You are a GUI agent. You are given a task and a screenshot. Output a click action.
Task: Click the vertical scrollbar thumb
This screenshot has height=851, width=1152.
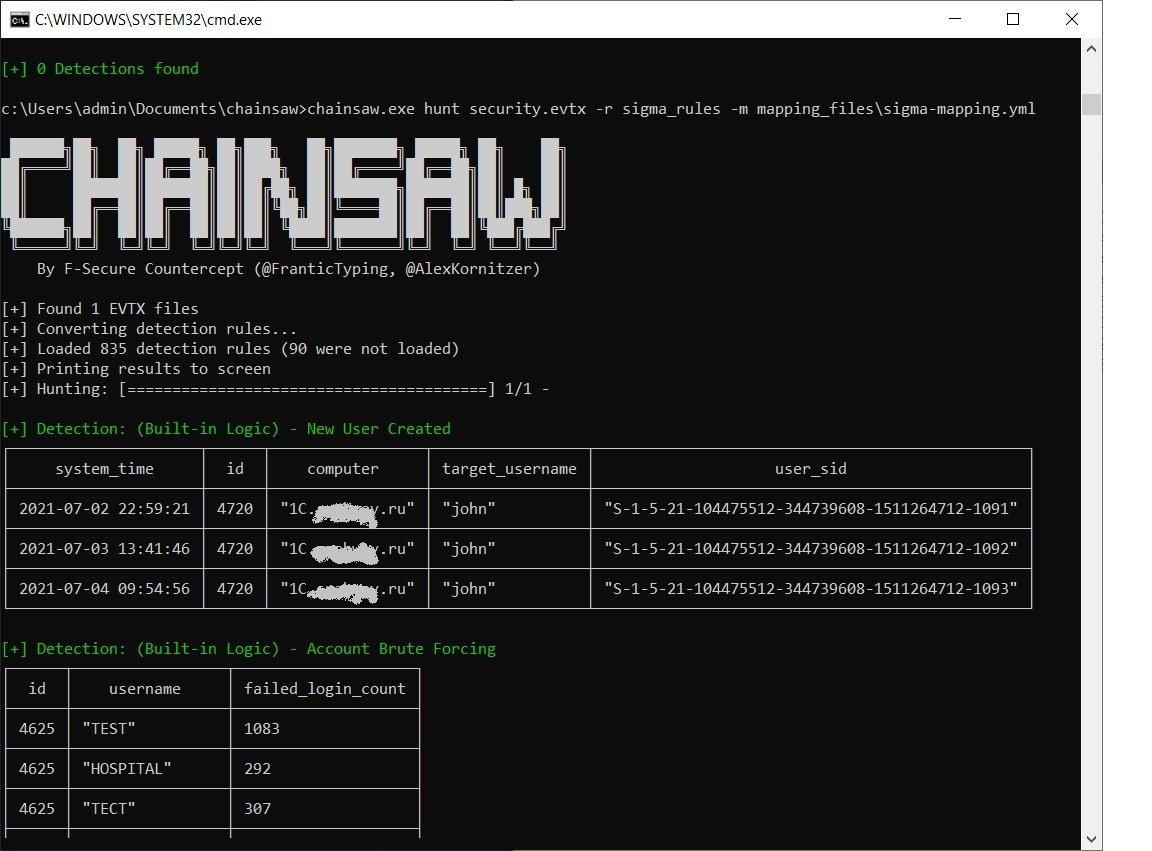click(1091, 104)
